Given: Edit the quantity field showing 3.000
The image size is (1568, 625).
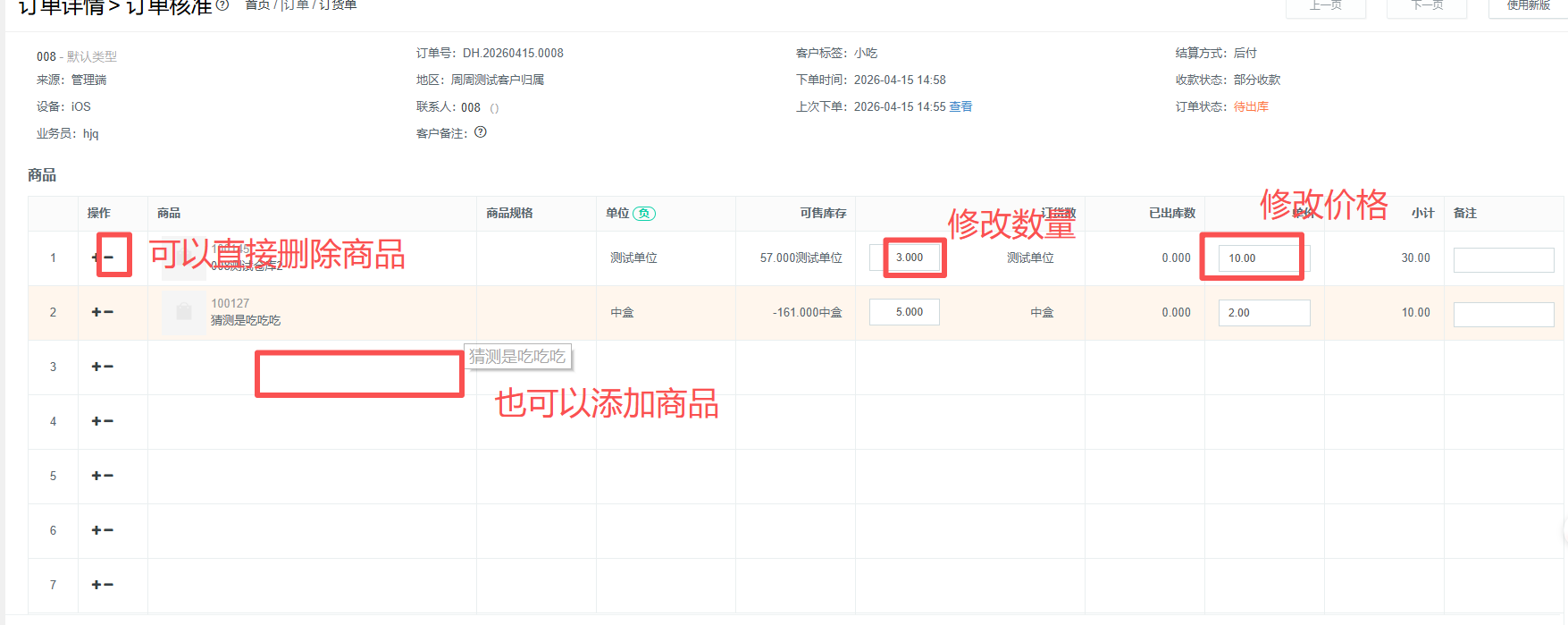Looking at the screenshot, I should (x=904, y=258).
